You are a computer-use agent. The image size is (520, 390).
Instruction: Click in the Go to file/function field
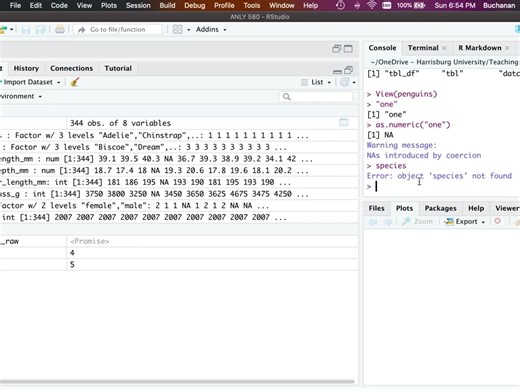click(x=118, y=30)
